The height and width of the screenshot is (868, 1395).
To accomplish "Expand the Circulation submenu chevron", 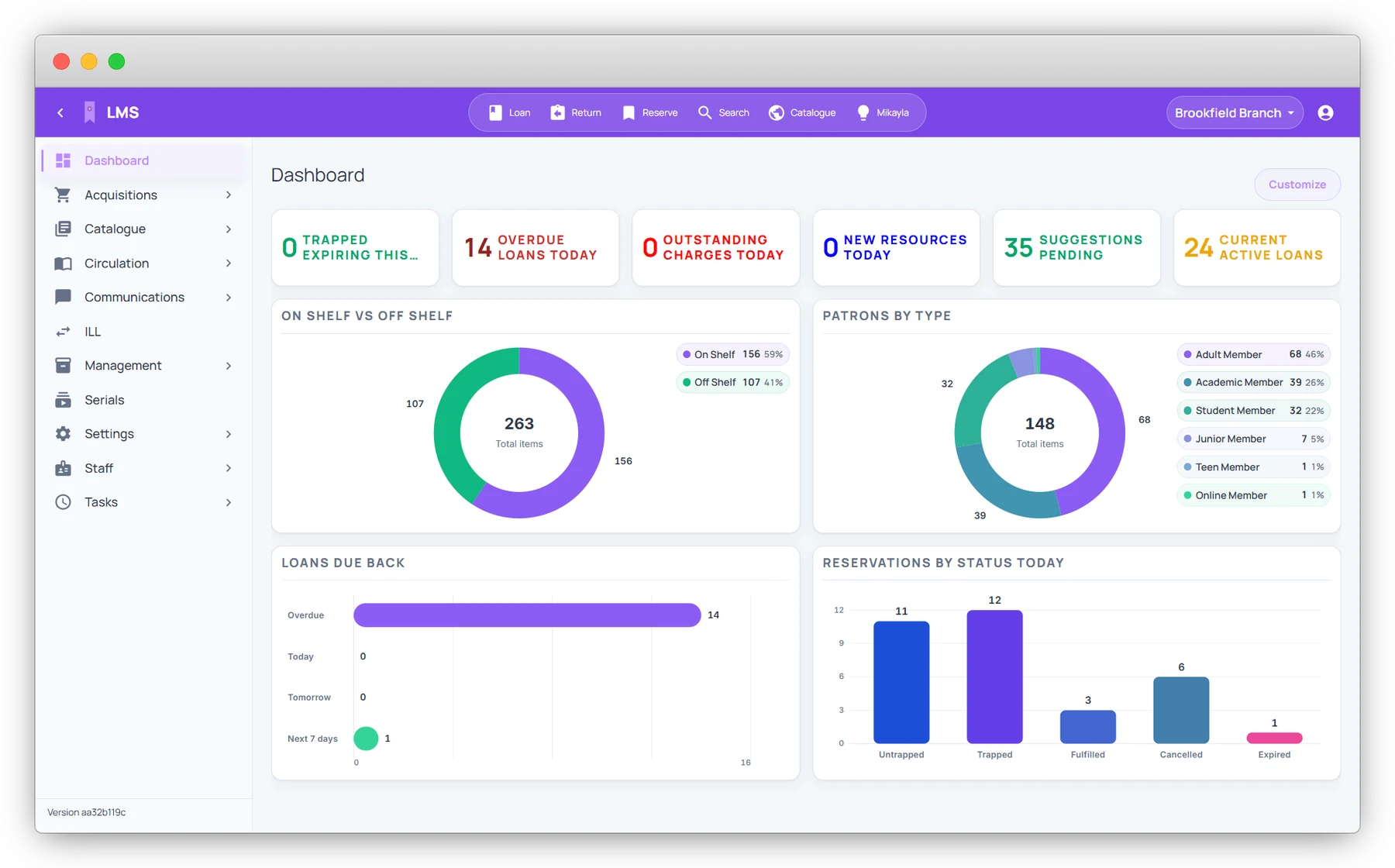I will pos(229,263).
